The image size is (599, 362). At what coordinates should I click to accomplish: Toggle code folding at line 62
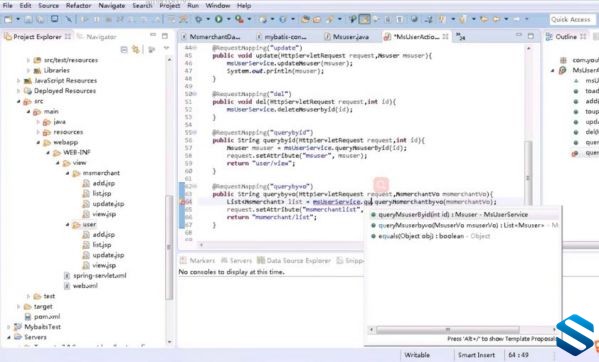[195, 186]
